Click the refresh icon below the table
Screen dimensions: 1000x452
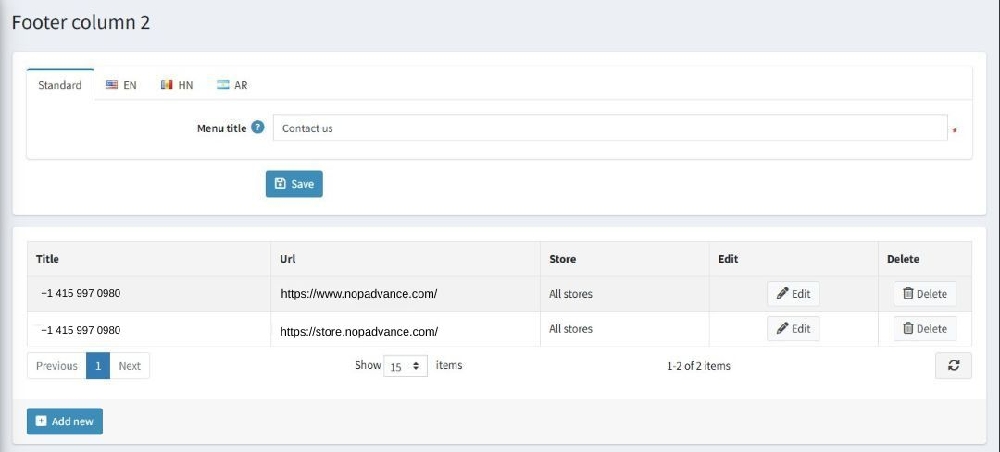pos(953,366)
